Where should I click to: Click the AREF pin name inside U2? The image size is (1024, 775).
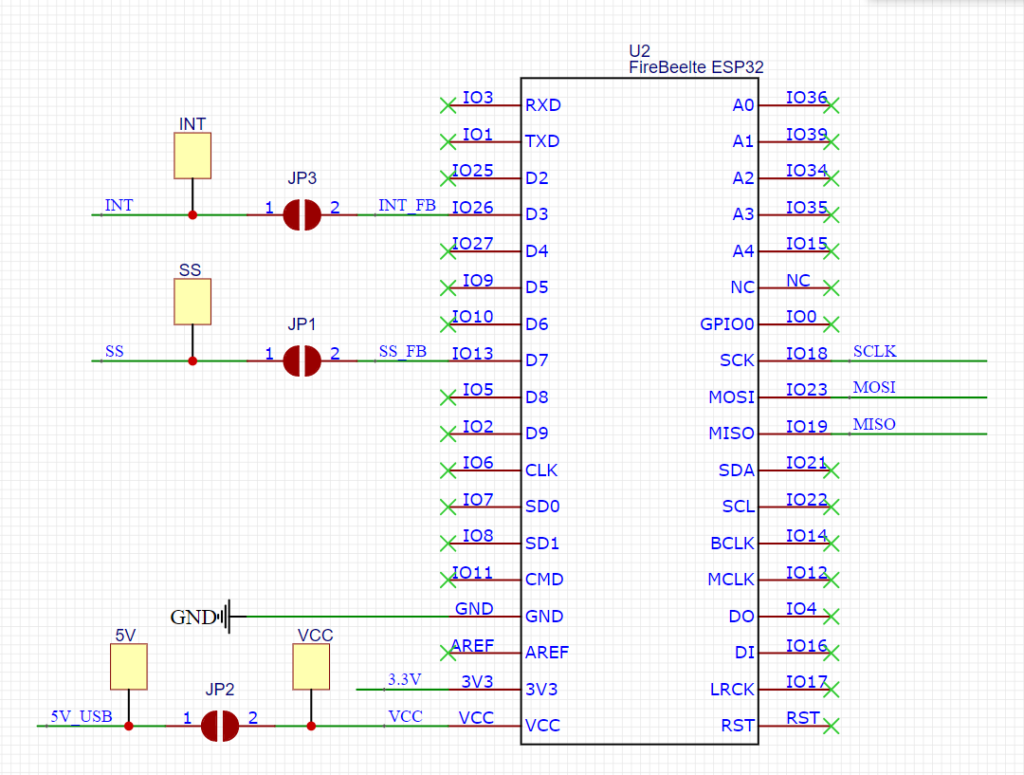pyautogui.click(x=547, y=653)
